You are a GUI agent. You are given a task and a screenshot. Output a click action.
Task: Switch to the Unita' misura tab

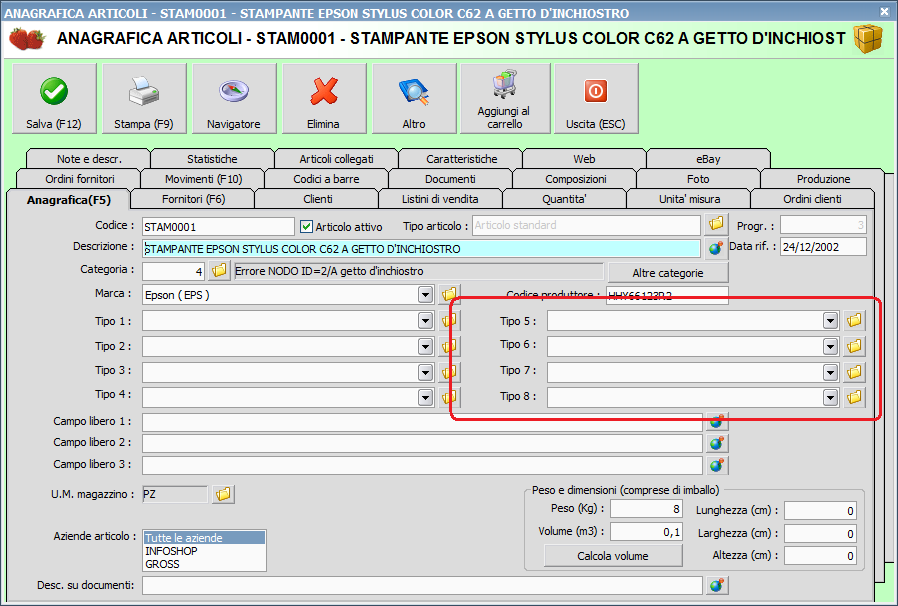point(690,199)
